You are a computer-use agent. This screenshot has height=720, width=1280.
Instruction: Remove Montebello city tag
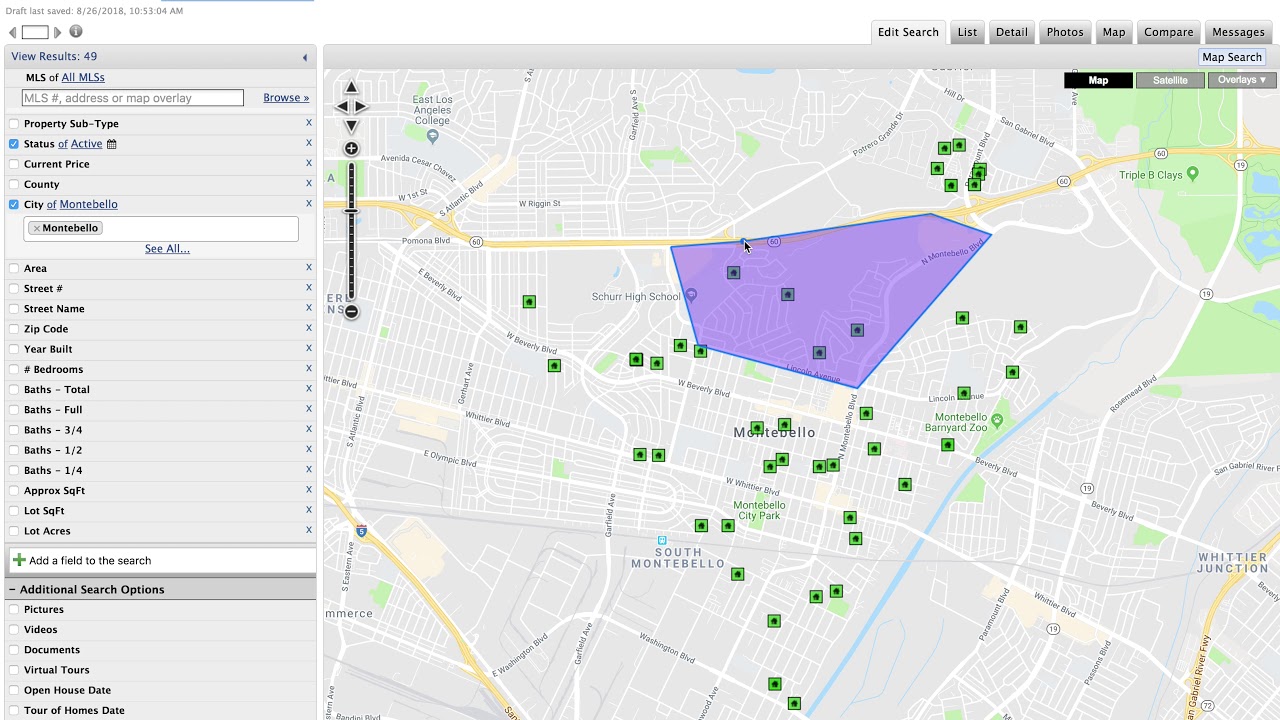point(37,228)
